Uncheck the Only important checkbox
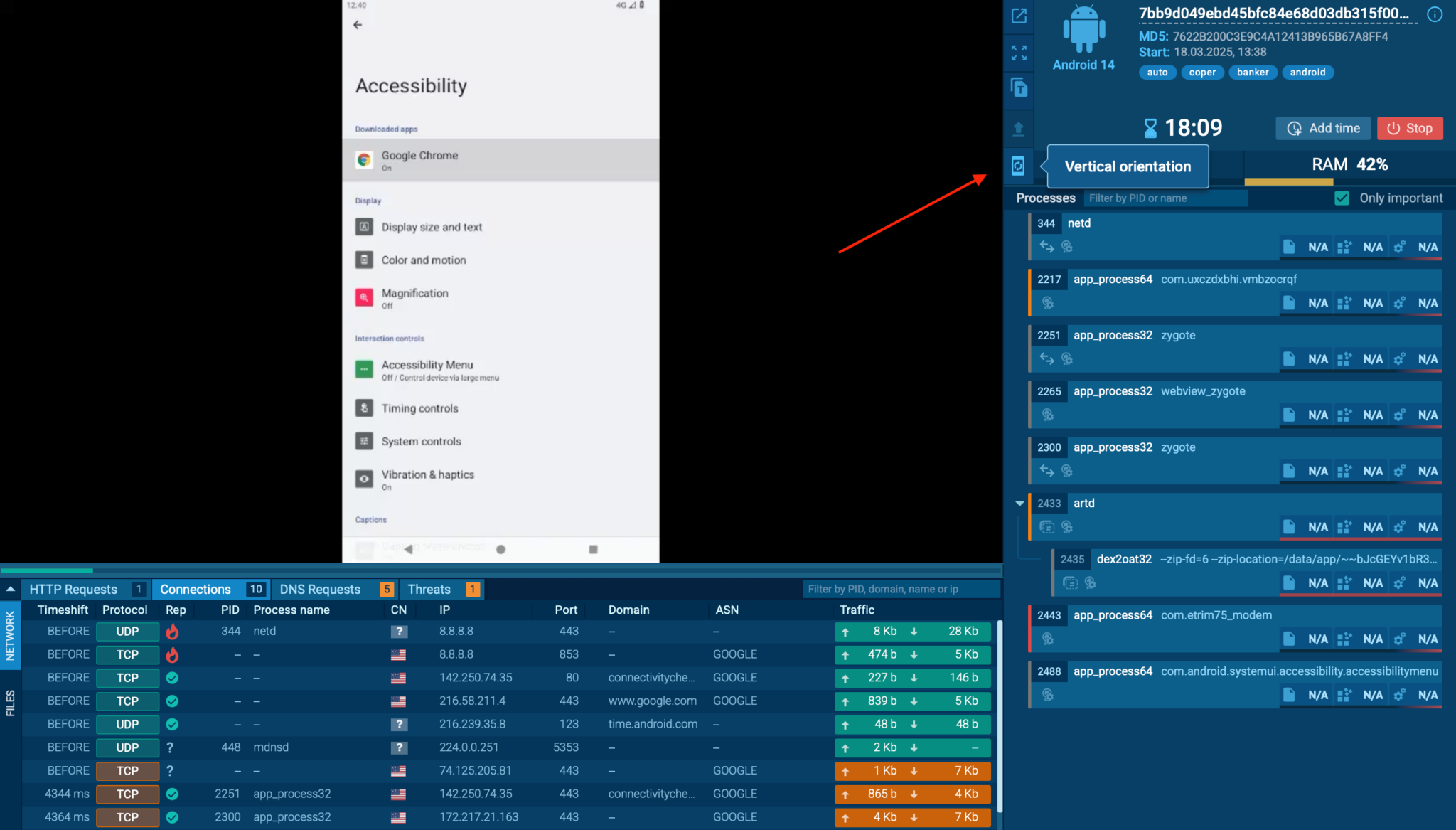The height and width of the screenshot is (830, 1456). [1342, 198]
